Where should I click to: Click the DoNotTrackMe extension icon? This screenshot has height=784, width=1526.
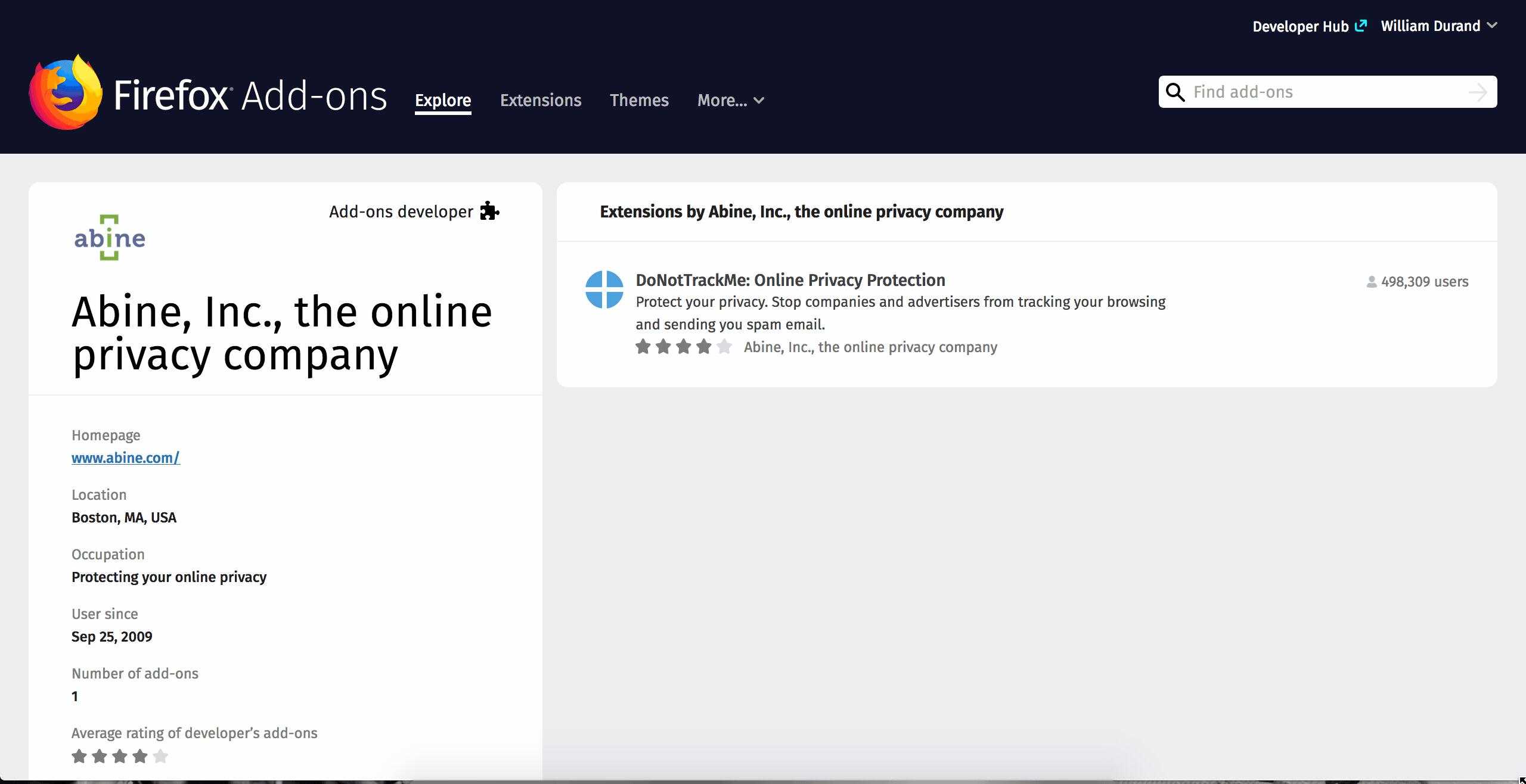(604, 290)
